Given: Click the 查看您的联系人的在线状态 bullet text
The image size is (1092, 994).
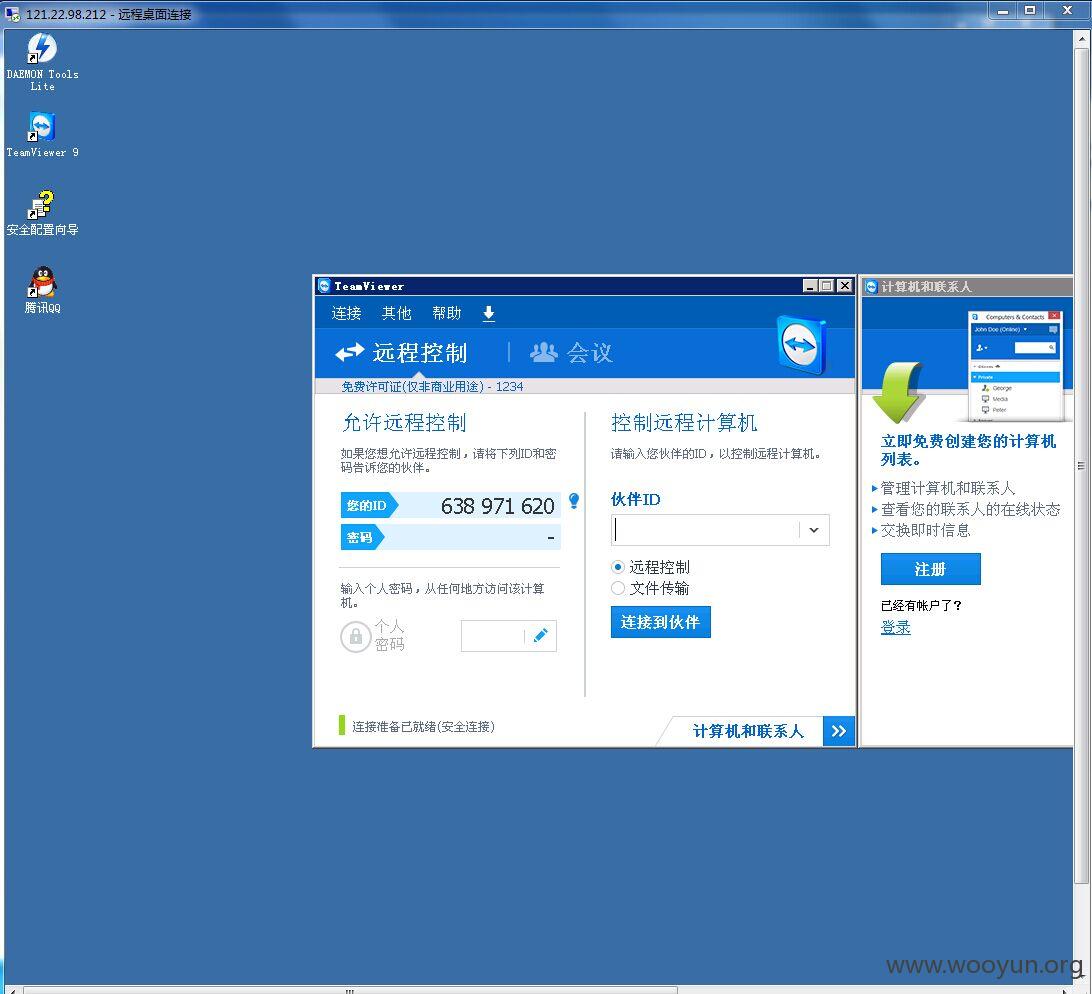Looking at the screenshot, I should coord(970,509).
